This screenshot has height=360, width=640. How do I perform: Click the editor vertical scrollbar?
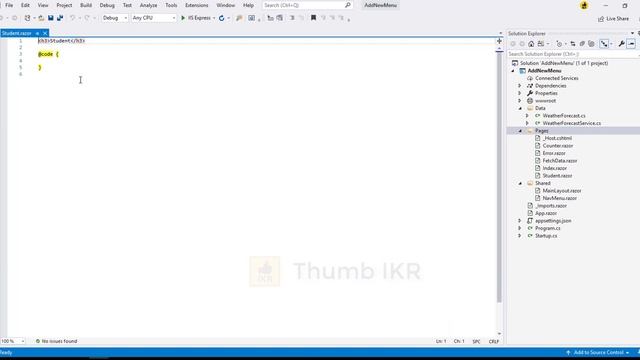pos(499,178)
